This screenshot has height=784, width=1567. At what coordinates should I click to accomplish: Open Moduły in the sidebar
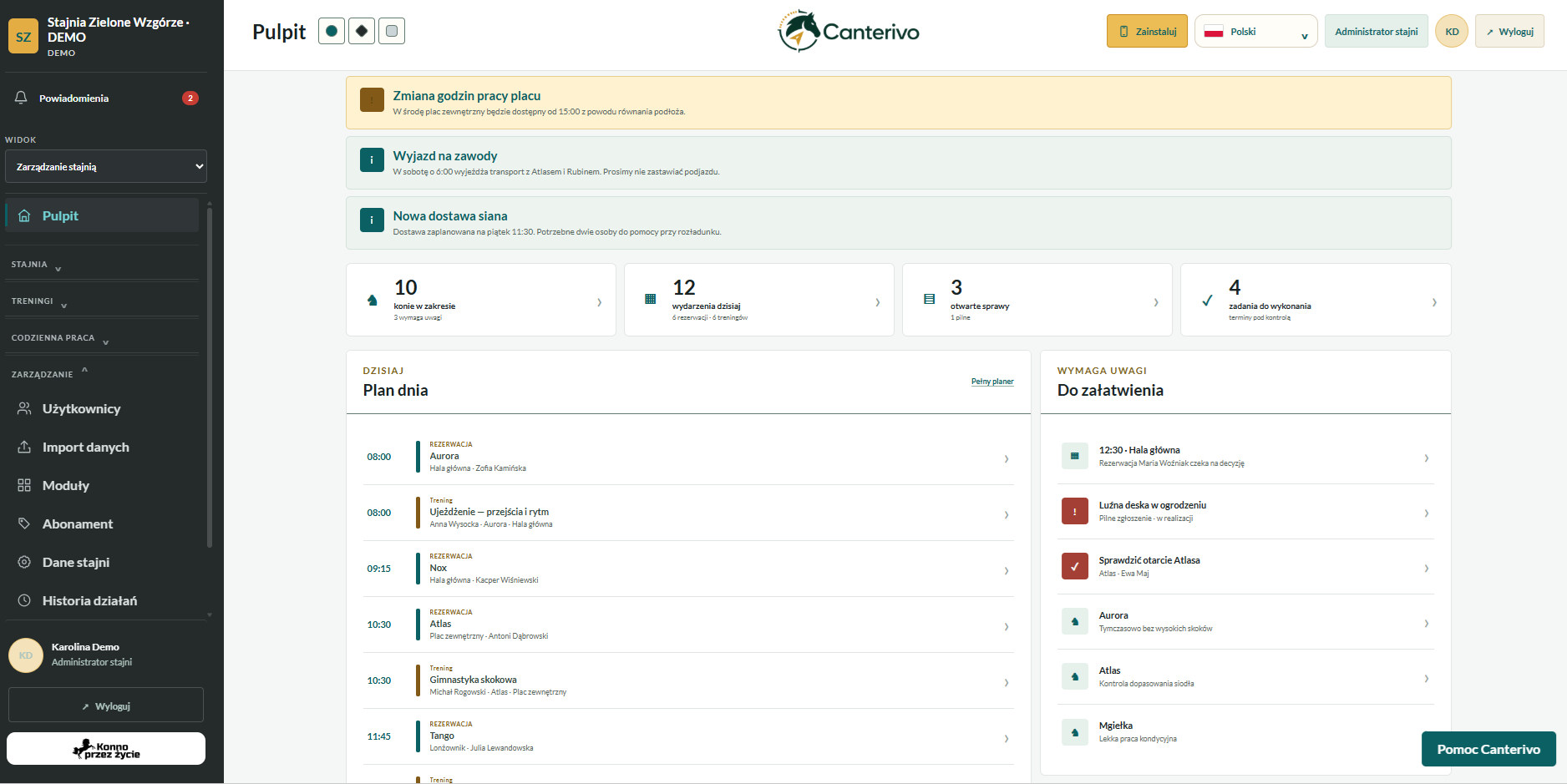tap(102, 485)
